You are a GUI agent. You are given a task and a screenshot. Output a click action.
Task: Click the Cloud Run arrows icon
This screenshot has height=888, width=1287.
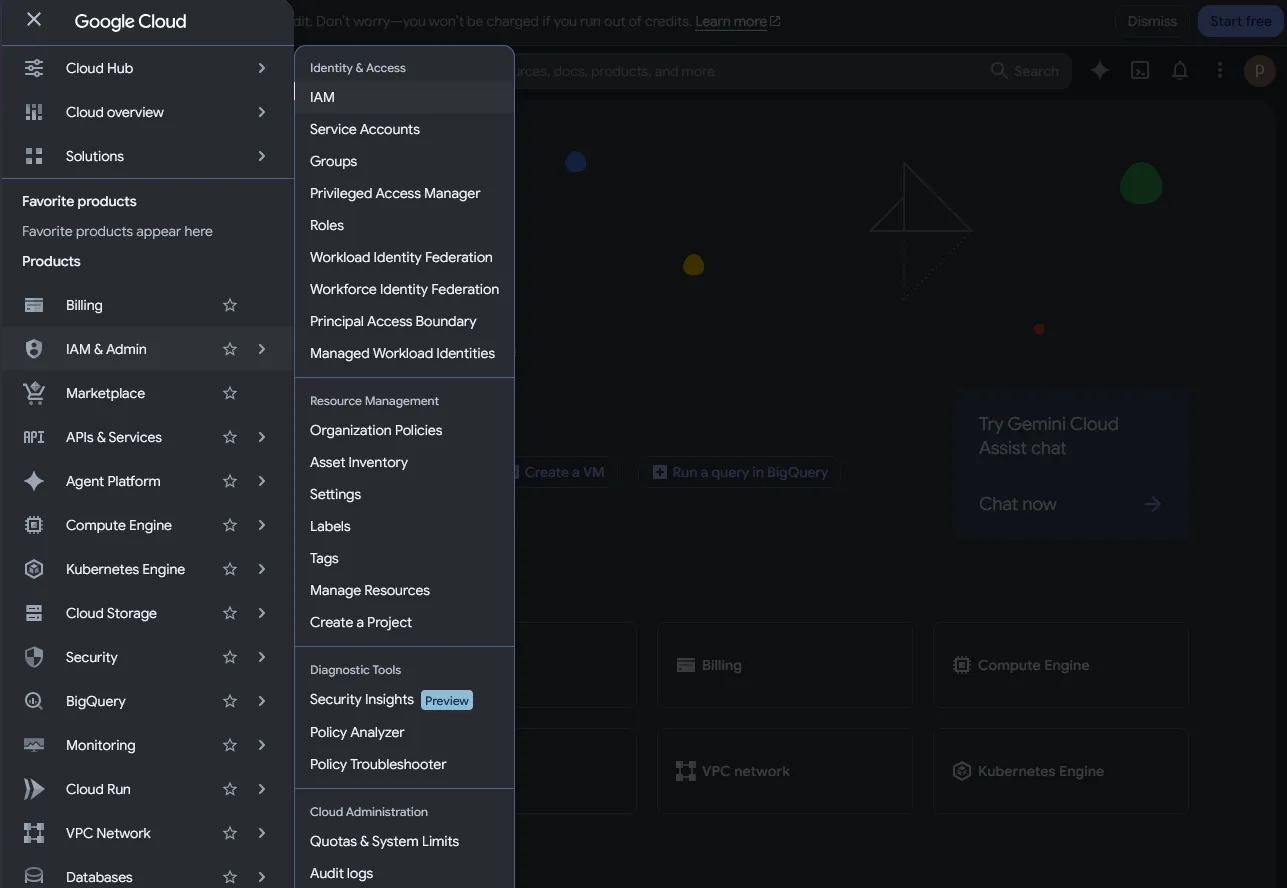34,789
